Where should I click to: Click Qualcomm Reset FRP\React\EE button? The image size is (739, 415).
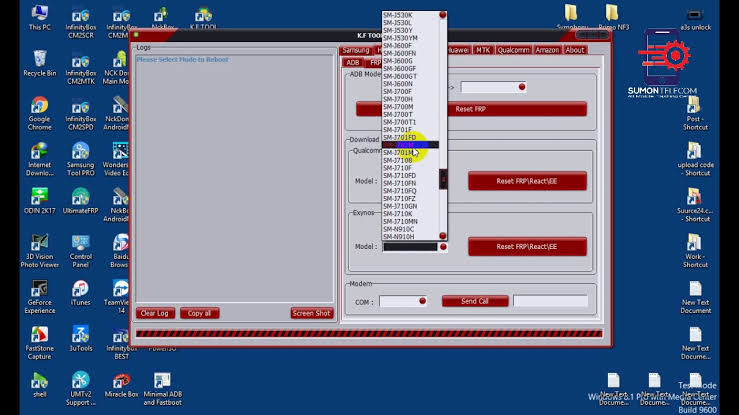point(527,181)
